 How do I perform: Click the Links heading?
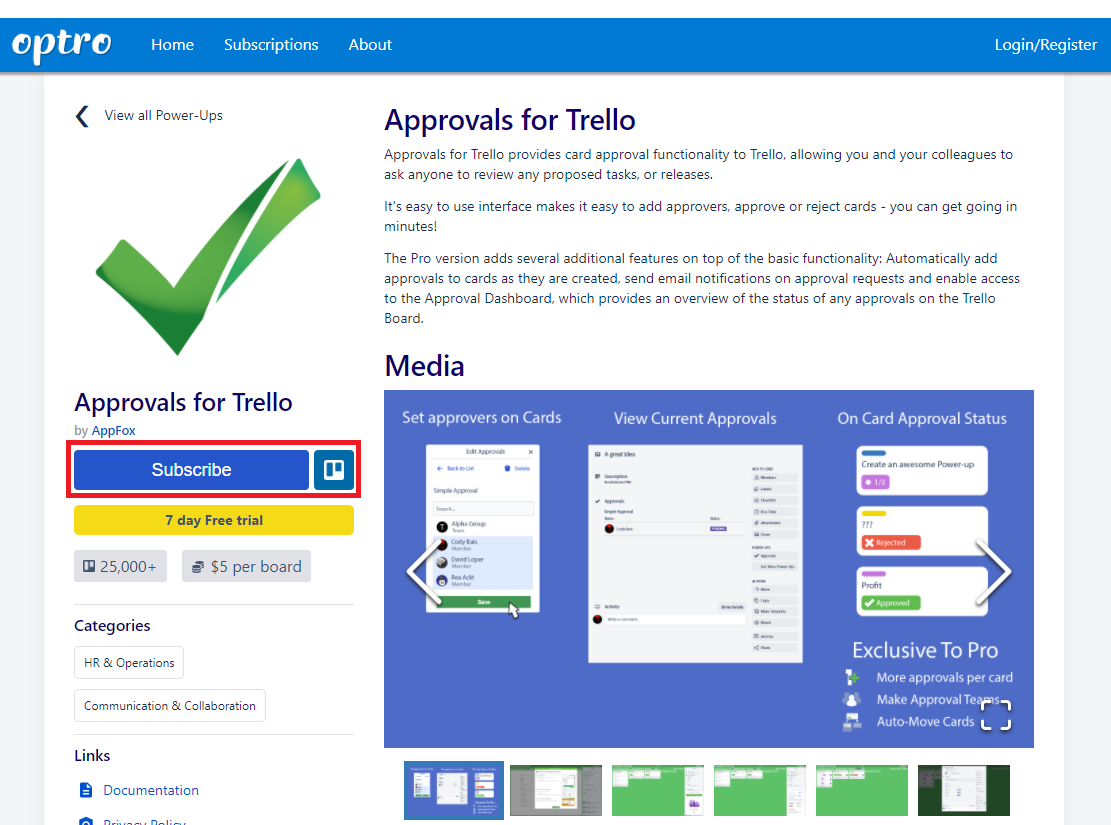[92, 756]
